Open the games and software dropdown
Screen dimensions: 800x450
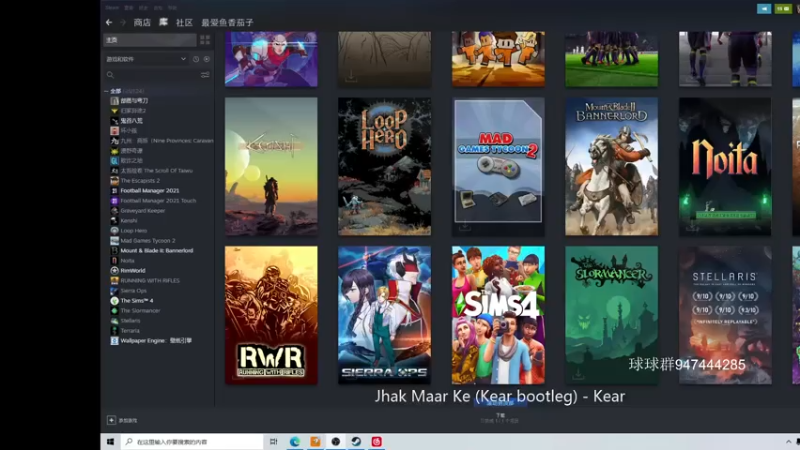146,59
